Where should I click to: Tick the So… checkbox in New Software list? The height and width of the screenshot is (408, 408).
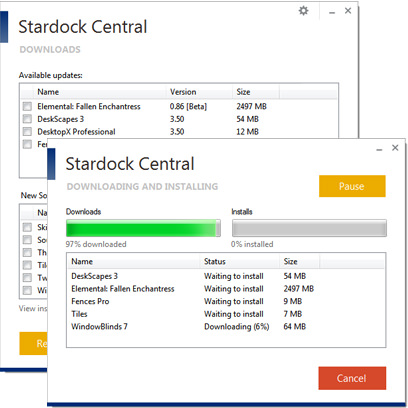point(27,240)
